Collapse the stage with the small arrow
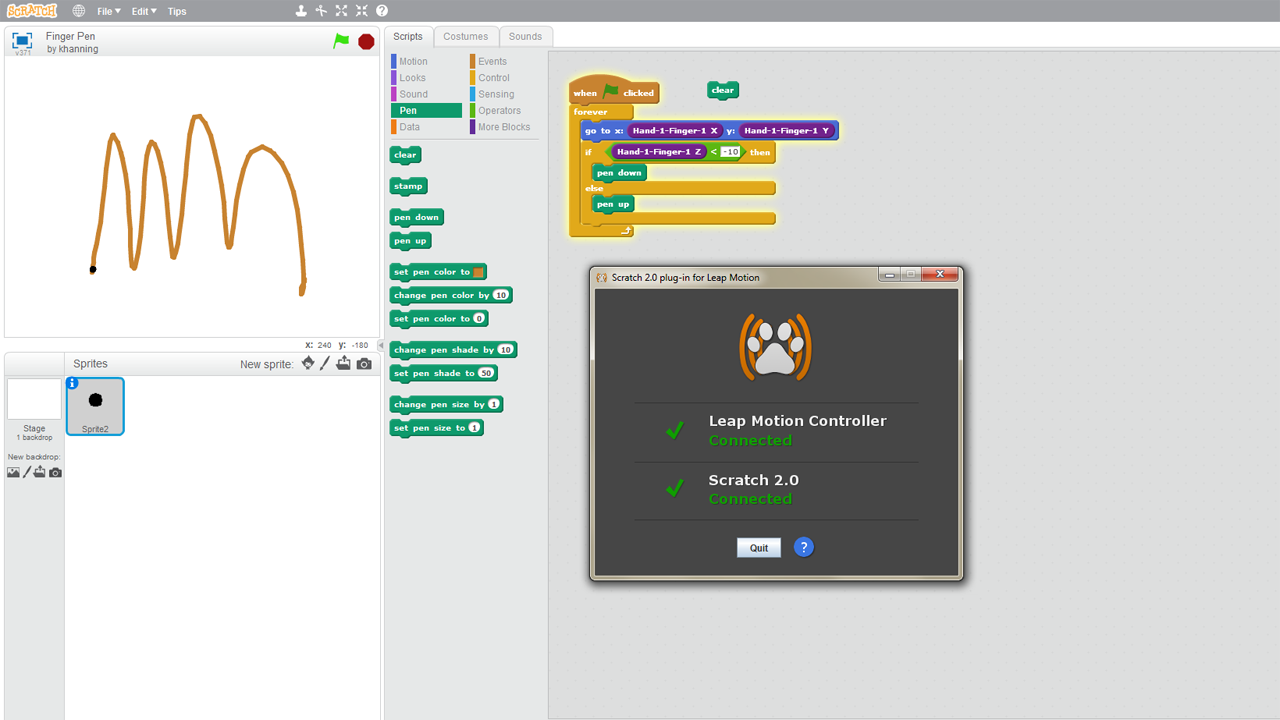This screenshot has height=720, width=1280. pos(380,345)
